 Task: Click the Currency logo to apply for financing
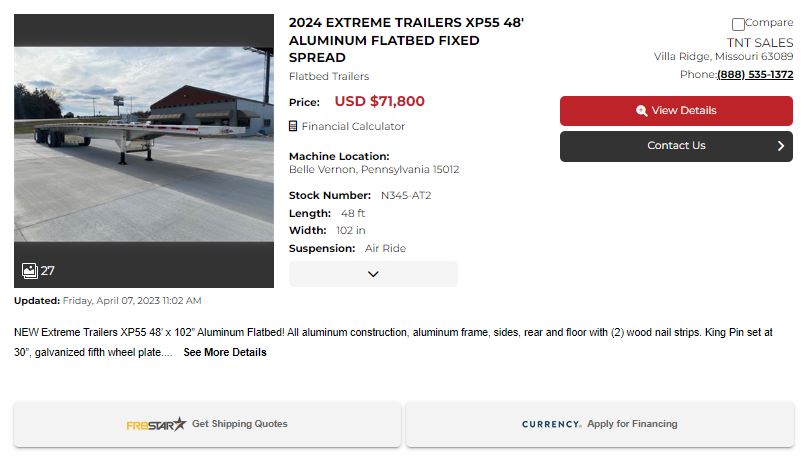[551, 424]
